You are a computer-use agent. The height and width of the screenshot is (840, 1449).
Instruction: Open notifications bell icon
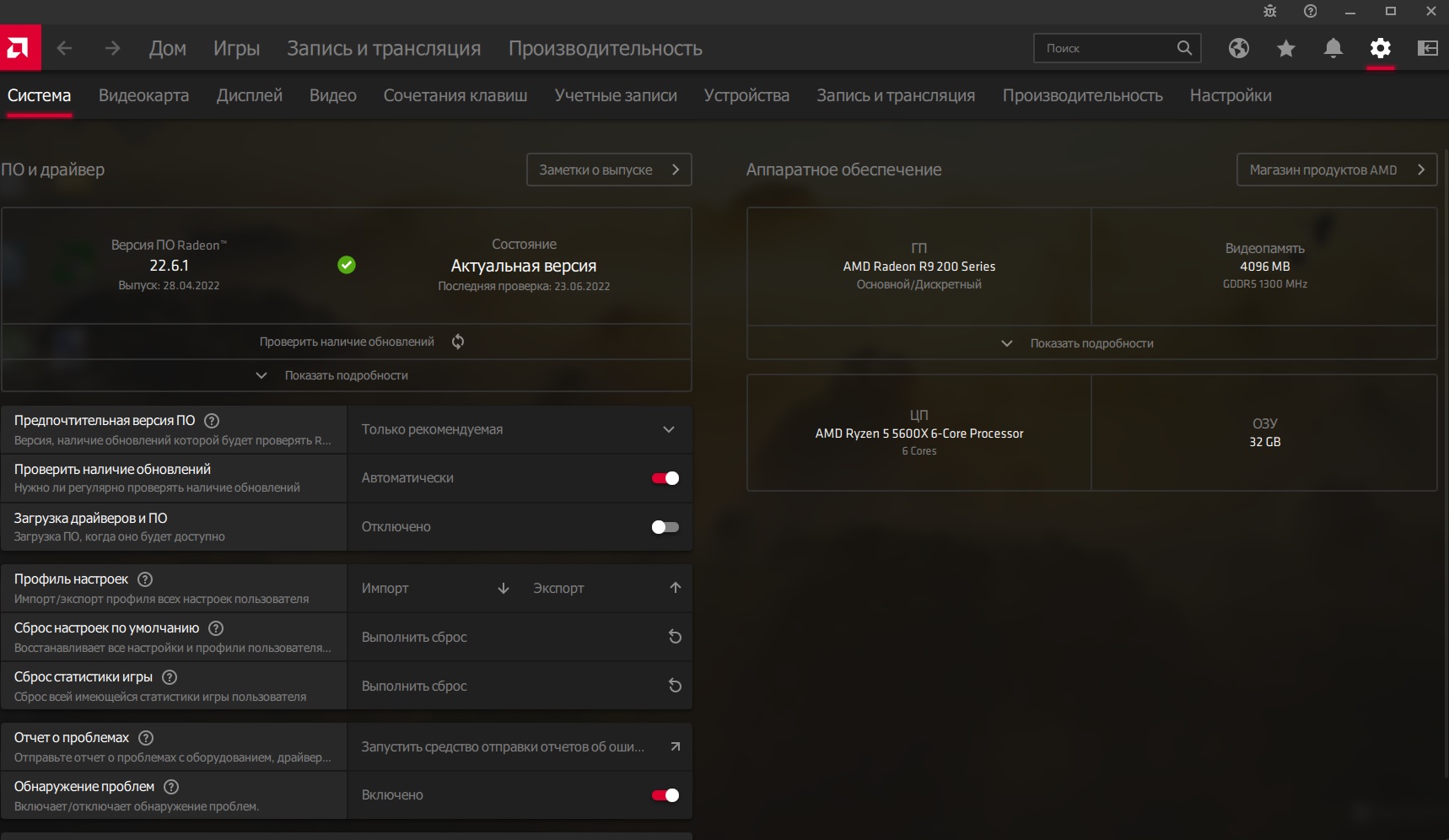(1333, 48)
